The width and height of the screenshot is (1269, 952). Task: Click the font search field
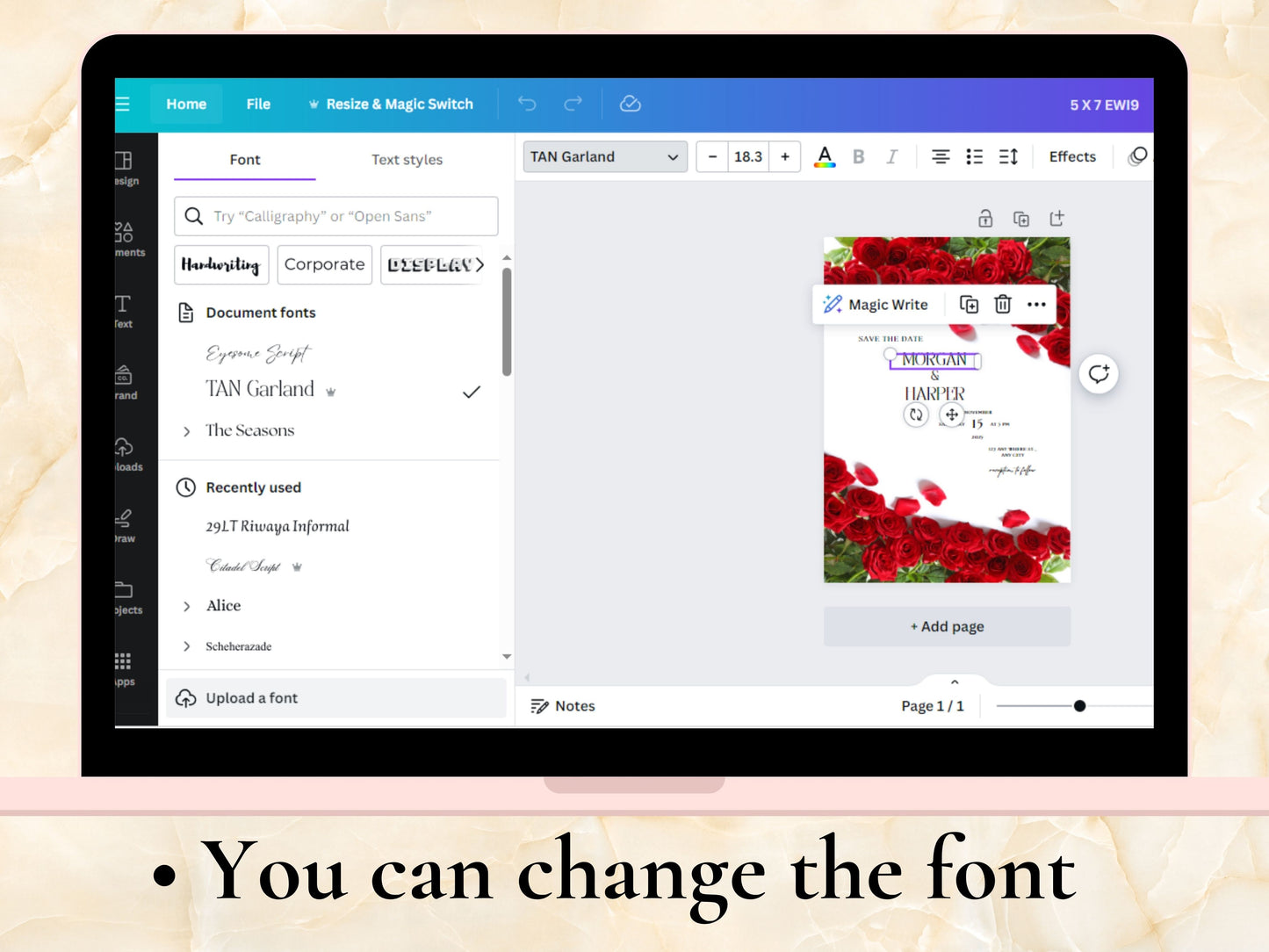point(336,216)
